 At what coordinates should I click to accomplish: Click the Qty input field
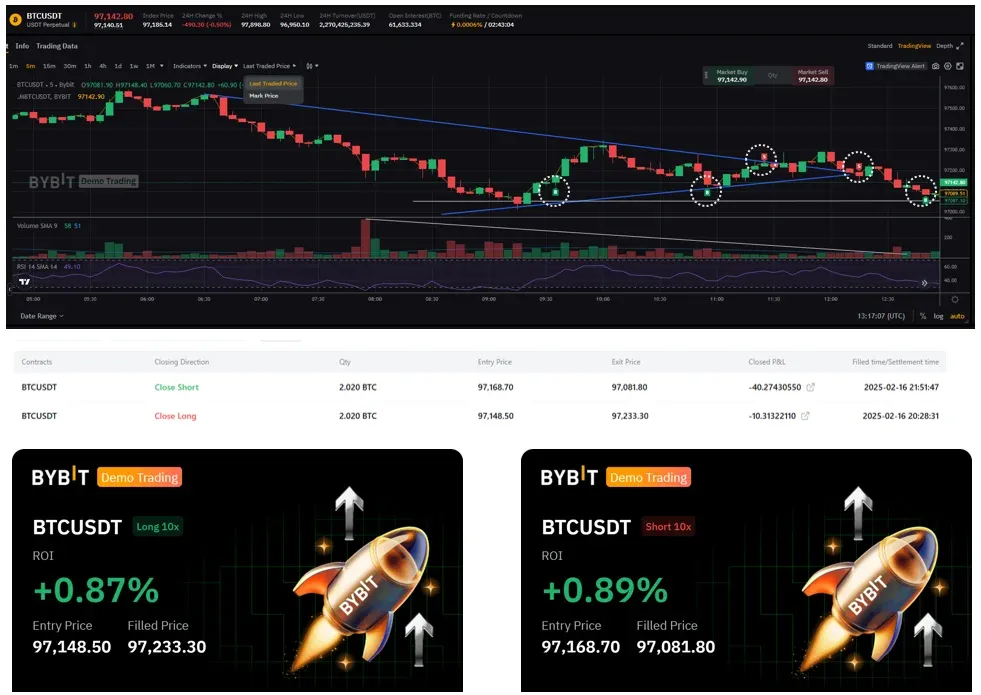click(773, 76)
